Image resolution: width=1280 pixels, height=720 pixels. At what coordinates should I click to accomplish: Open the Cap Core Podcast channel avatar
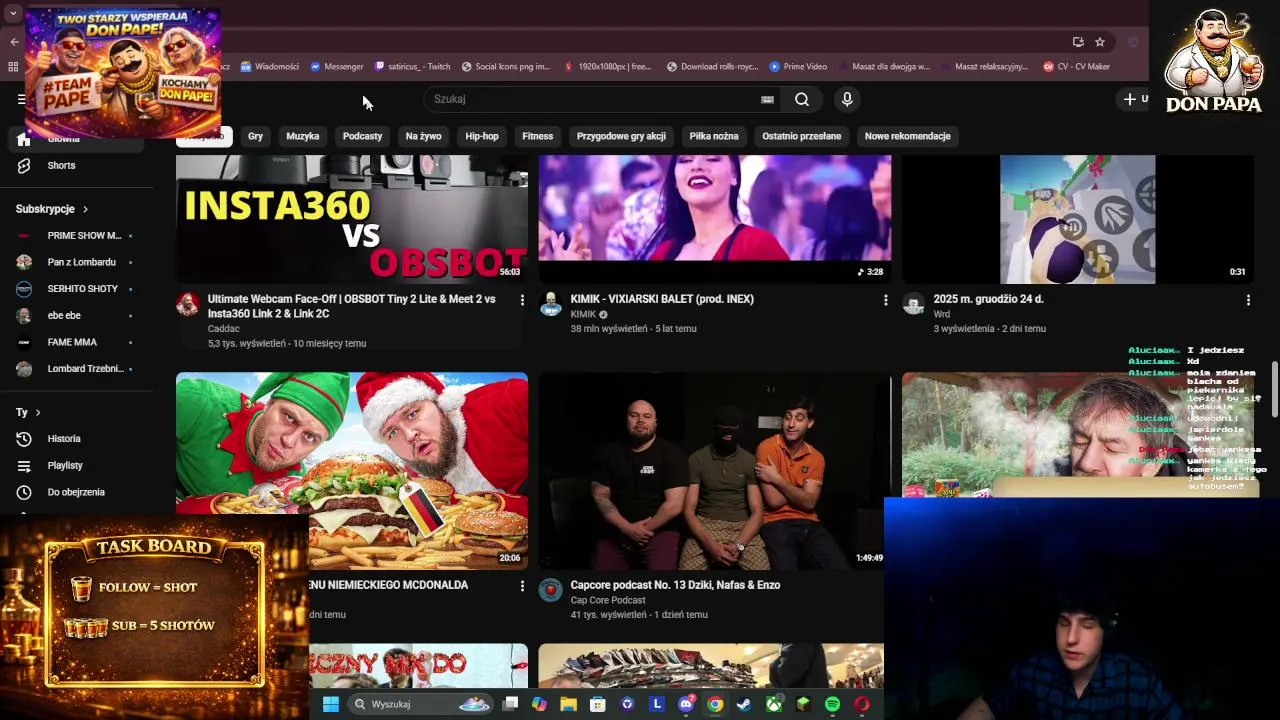[x=551, y=590]
